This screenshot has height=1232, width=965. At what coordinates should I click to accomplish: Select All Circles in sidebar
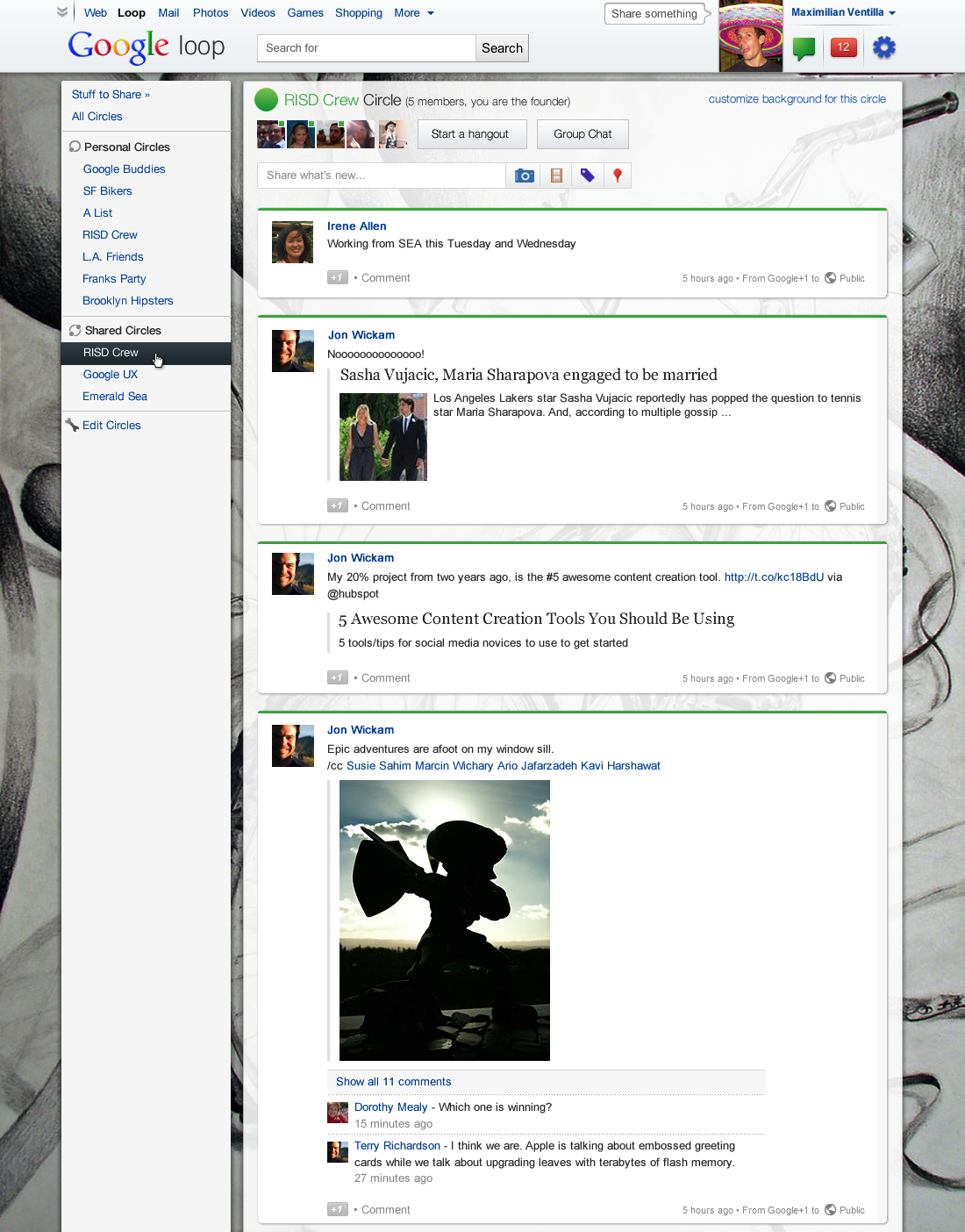[x=97, y=117]
